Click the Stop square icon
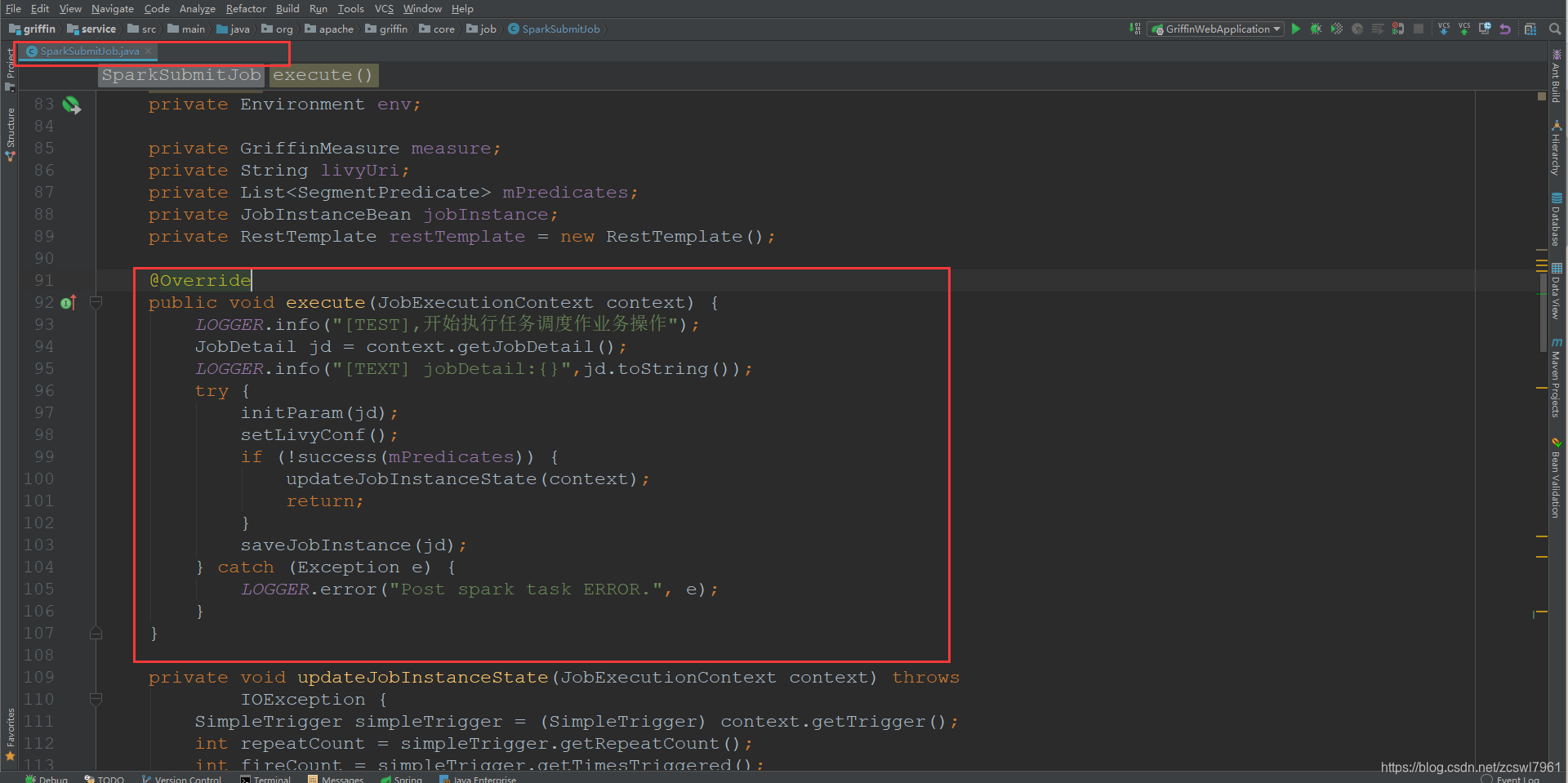 coord(1419,29)
